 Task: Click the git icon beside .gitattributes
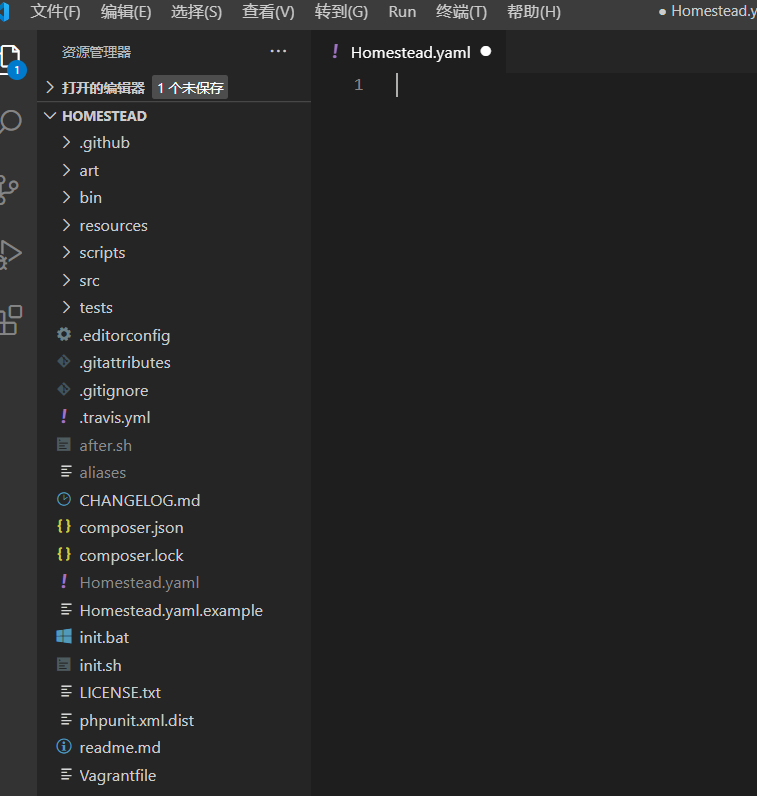click(64, 362)
